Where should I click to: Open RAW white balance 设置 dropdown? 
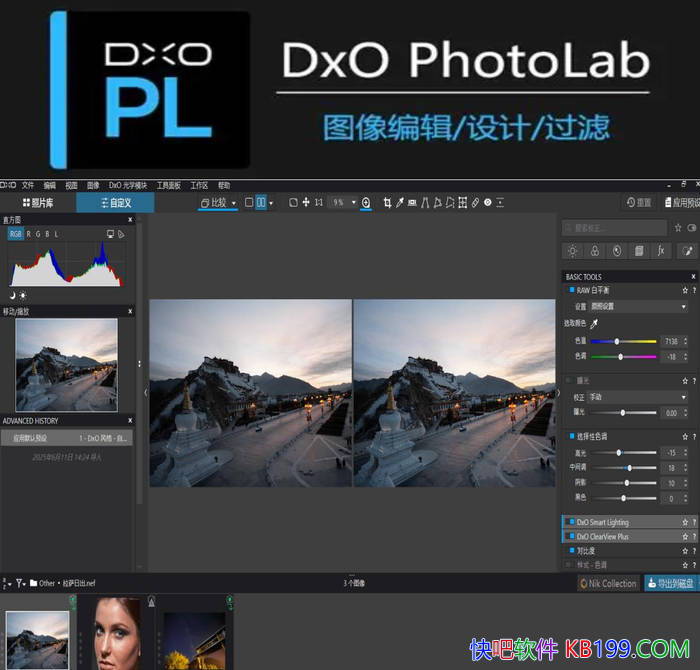coord(638,307)
